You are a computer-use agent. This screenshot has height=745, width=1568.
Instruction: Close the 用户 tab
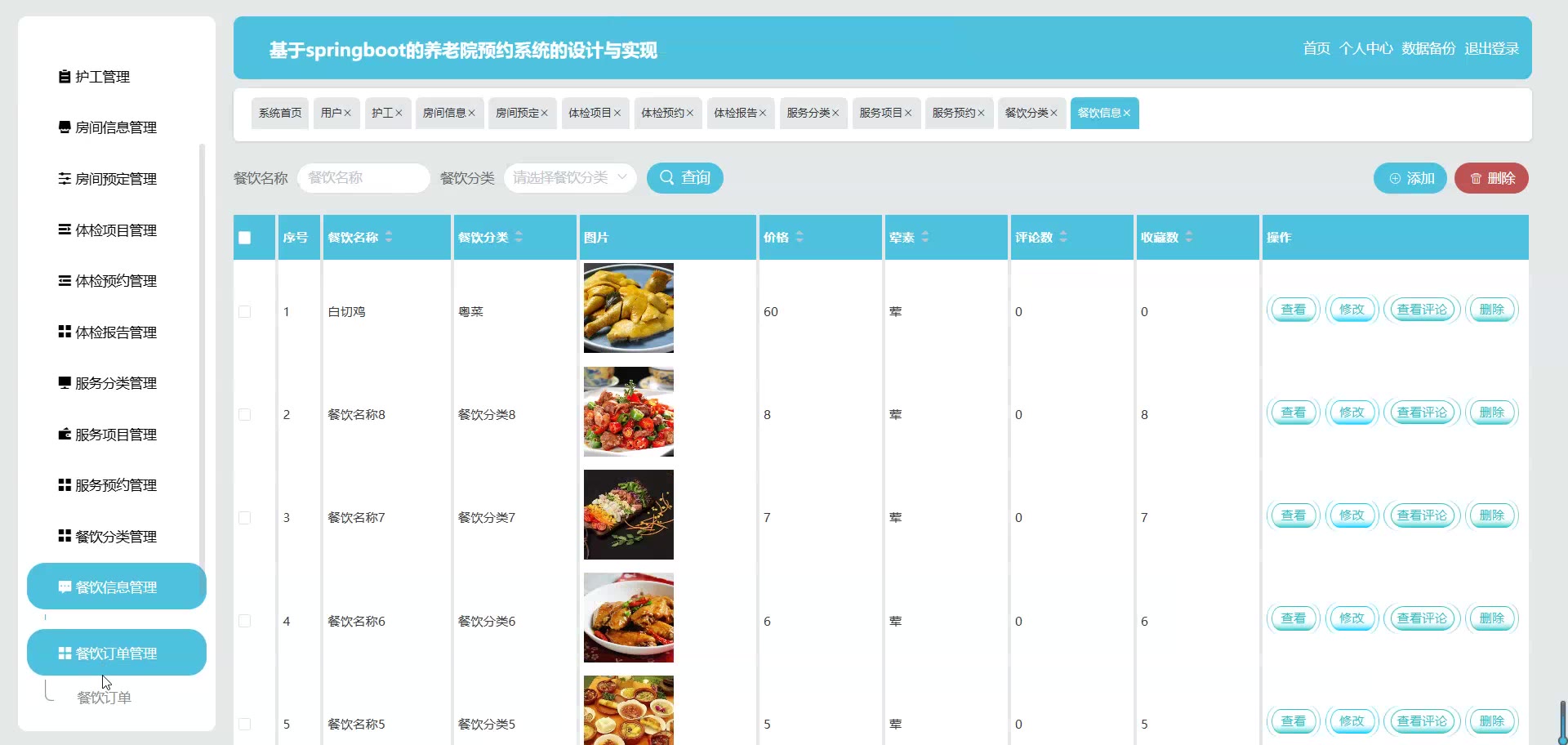tap(347, 114)
